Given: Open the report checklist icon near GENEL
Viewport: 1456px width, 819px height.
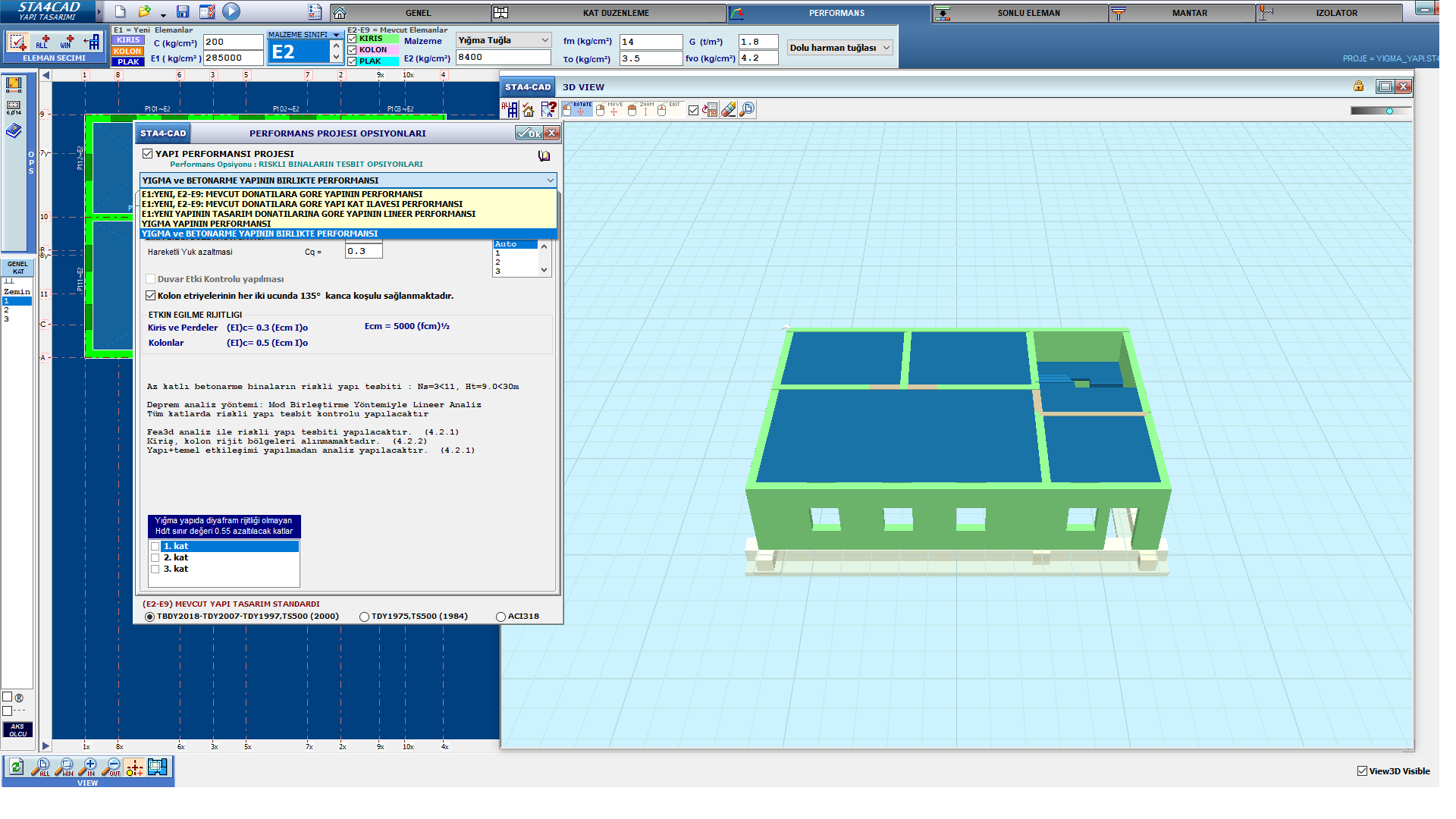Looking at the screenshot, I should [x=315, y=12].
